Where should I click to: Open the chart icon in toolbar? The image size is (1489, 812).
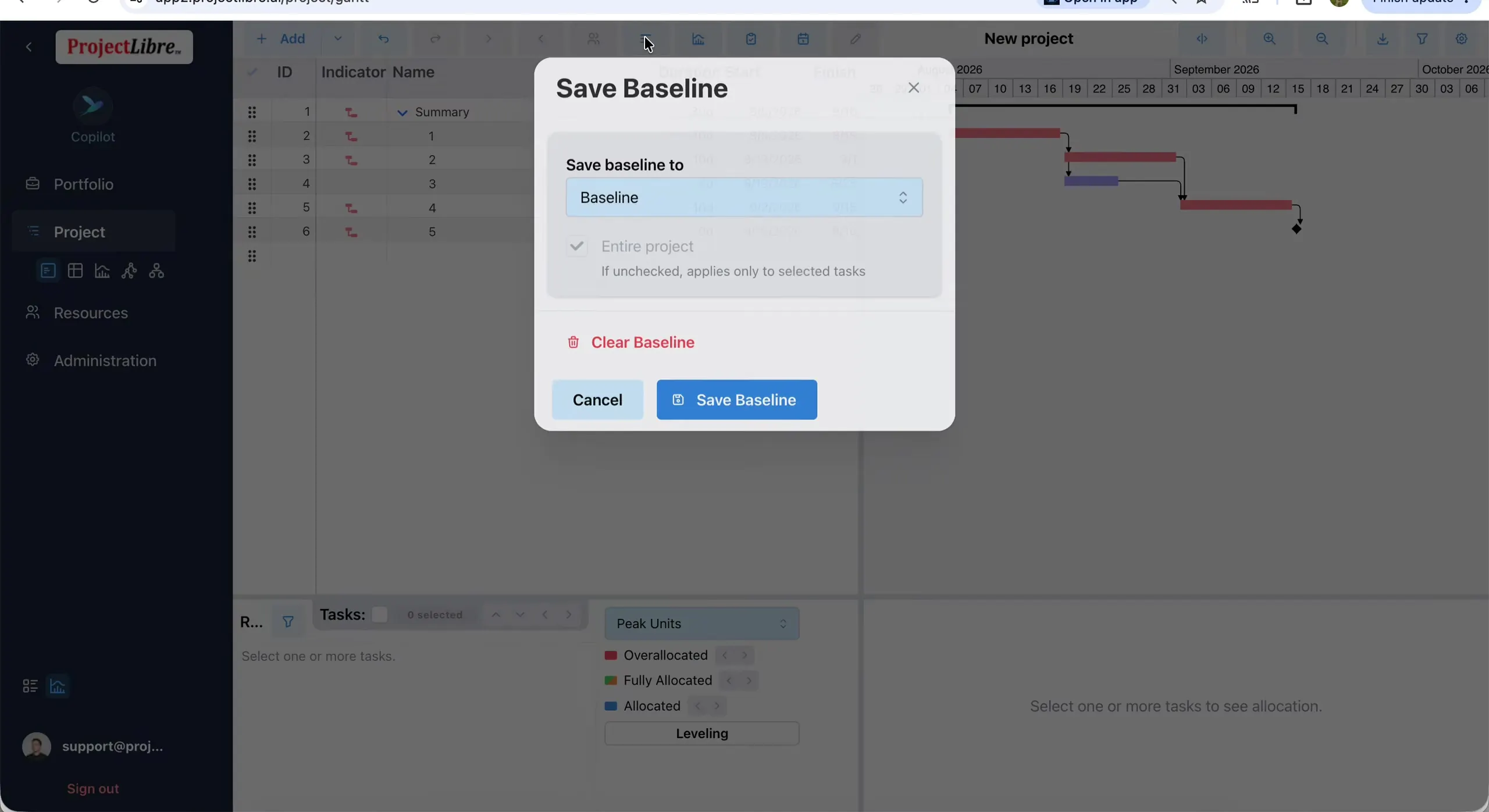pos(699,39)
